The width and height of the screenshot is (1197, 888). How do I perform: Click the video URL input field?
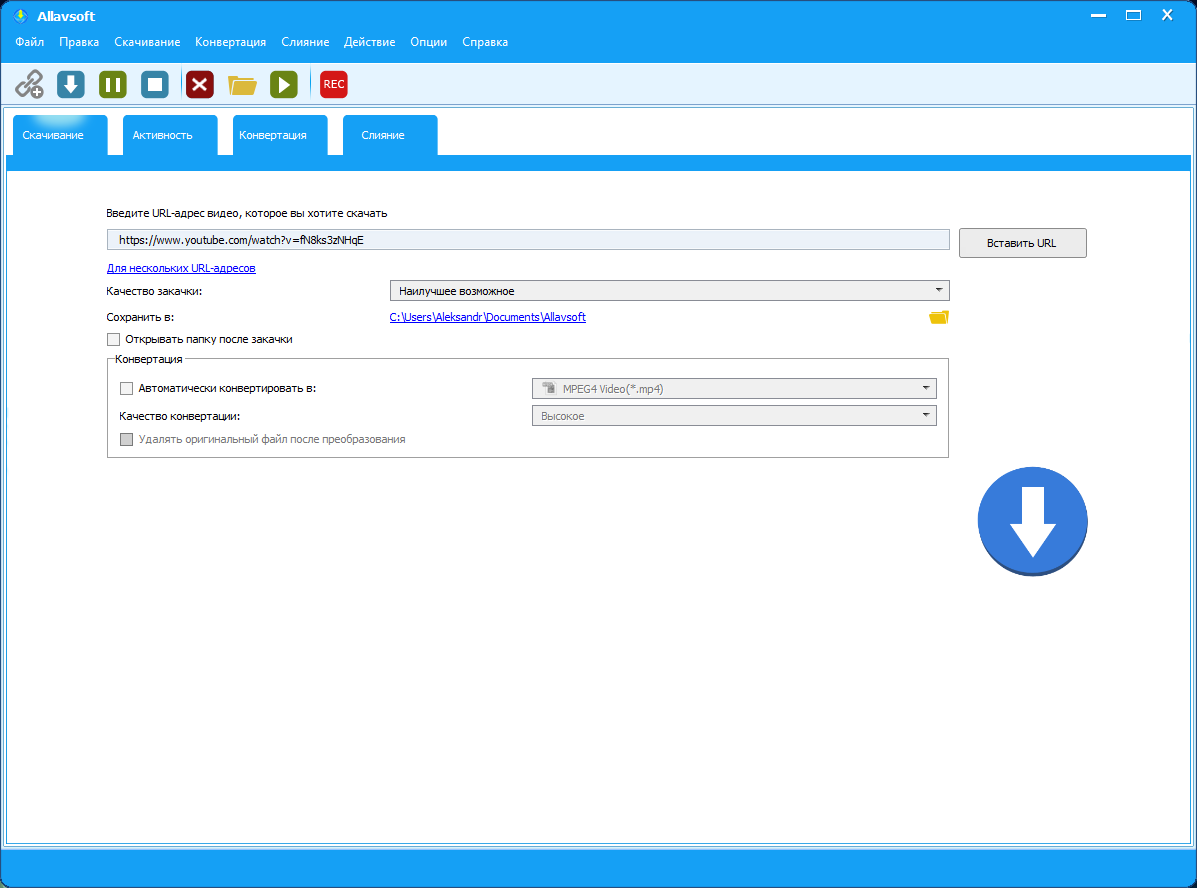(528, 240)
